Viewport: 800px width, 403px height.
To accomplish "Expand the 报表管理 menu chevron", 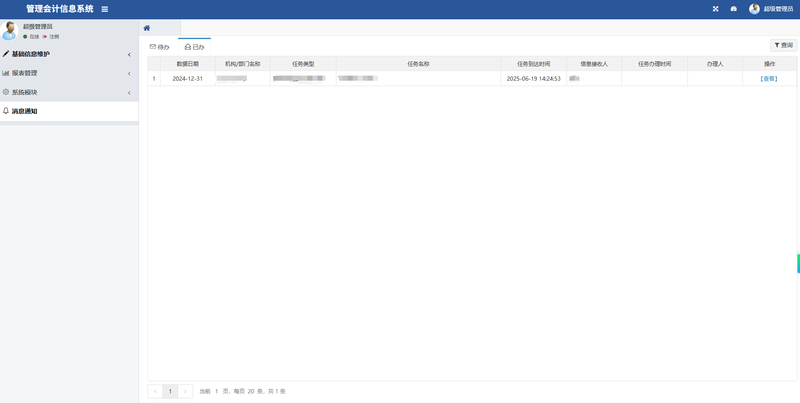I will coord(129,73).
